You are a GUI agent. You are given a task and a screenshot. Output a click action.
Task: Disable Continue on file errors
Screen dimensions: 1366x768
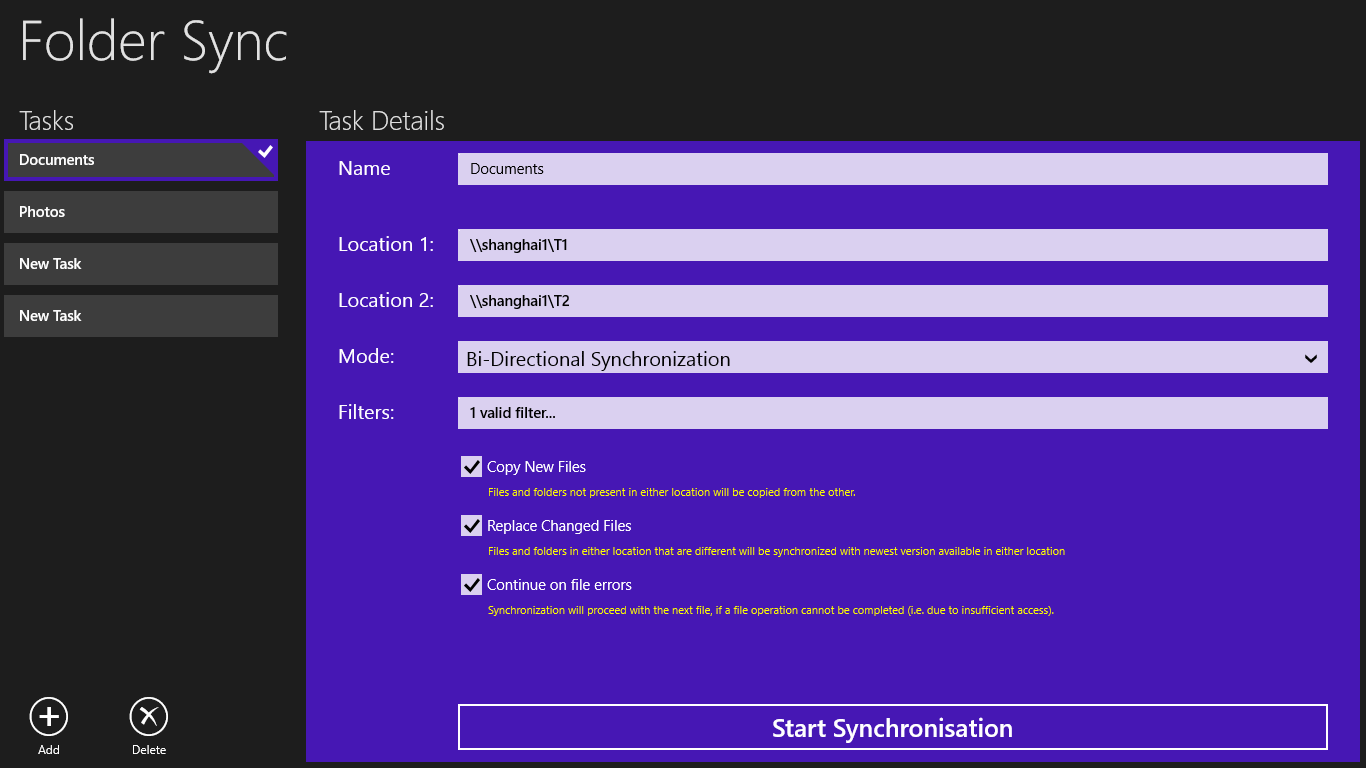coord(471,584)
